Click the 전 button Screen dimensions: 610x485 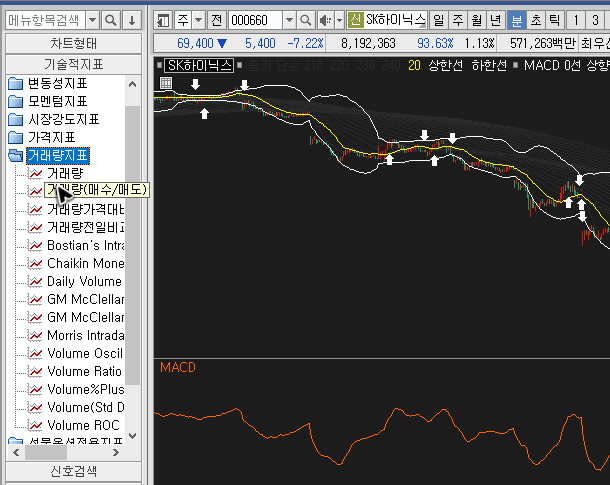(x=216, y=20)
